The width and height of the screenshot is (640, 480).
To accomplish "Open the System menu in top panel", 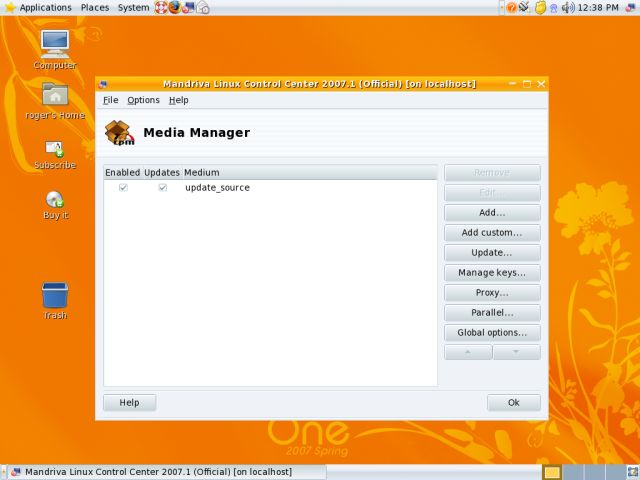I will tap(133, 7).
